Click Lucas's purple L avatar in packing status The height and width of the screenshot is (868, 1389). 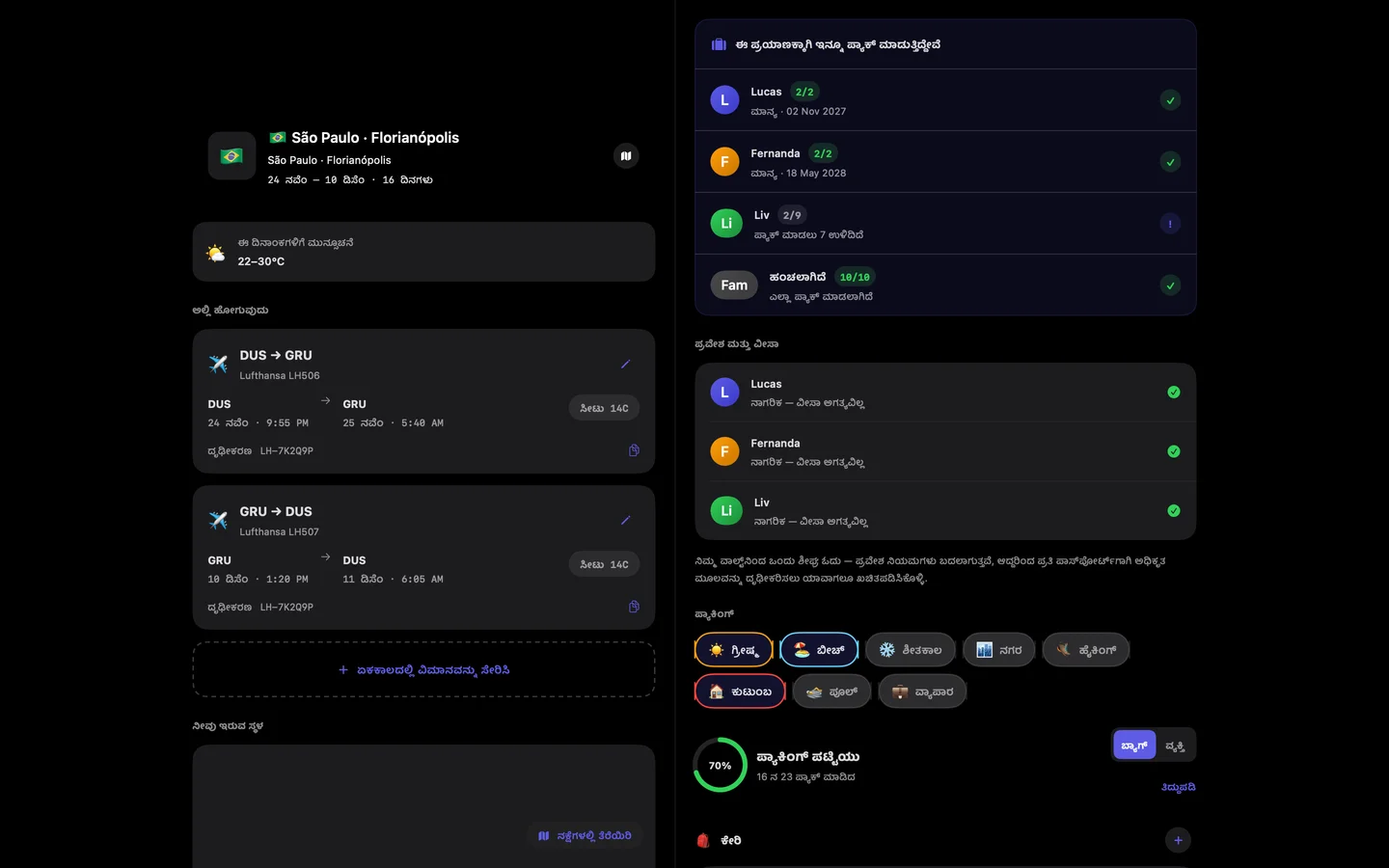coord(725,100)
